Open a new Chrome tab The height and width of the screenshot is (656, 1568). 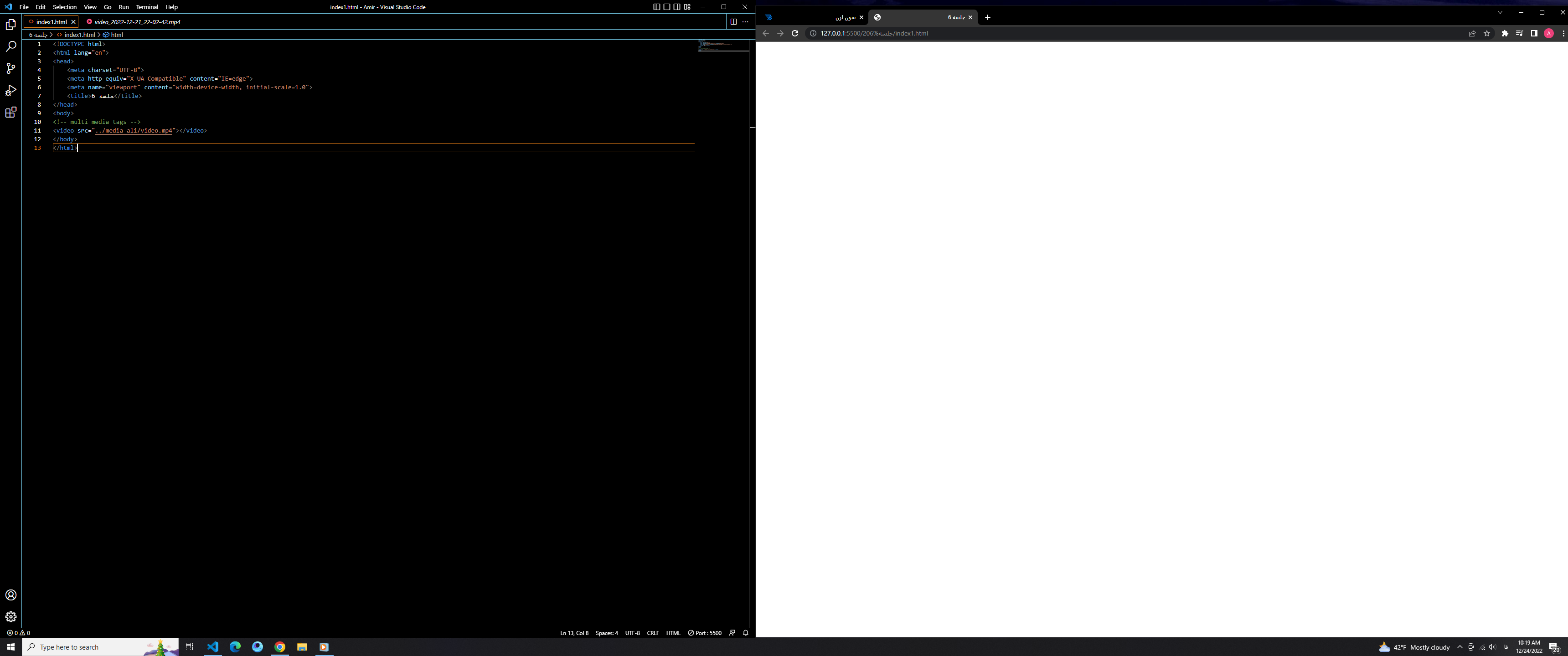(988, 17)
